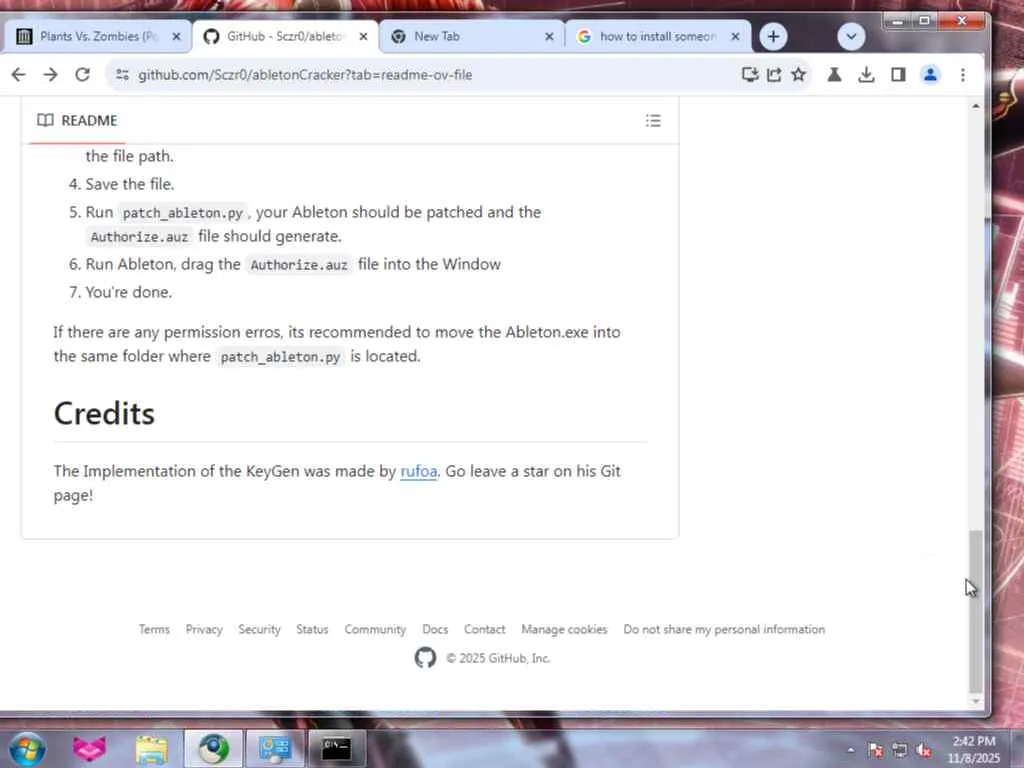This screenshot has height=768, width=1024.
Task: Open the README outline menu
Action: click(653, 120)
